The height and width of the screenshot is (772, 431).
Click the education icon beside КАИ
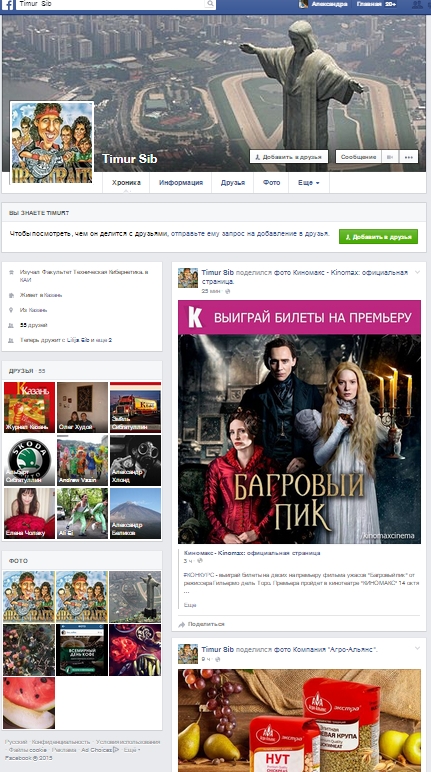11,272
